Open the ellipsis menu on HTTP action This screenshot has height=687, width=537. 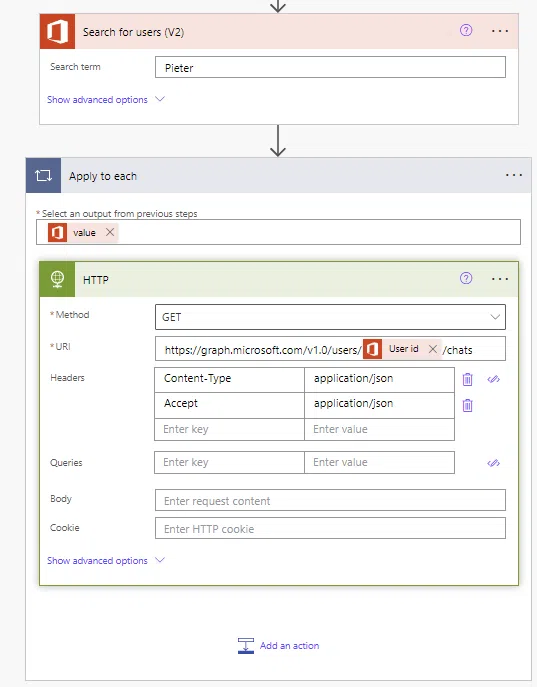[500, 279]
